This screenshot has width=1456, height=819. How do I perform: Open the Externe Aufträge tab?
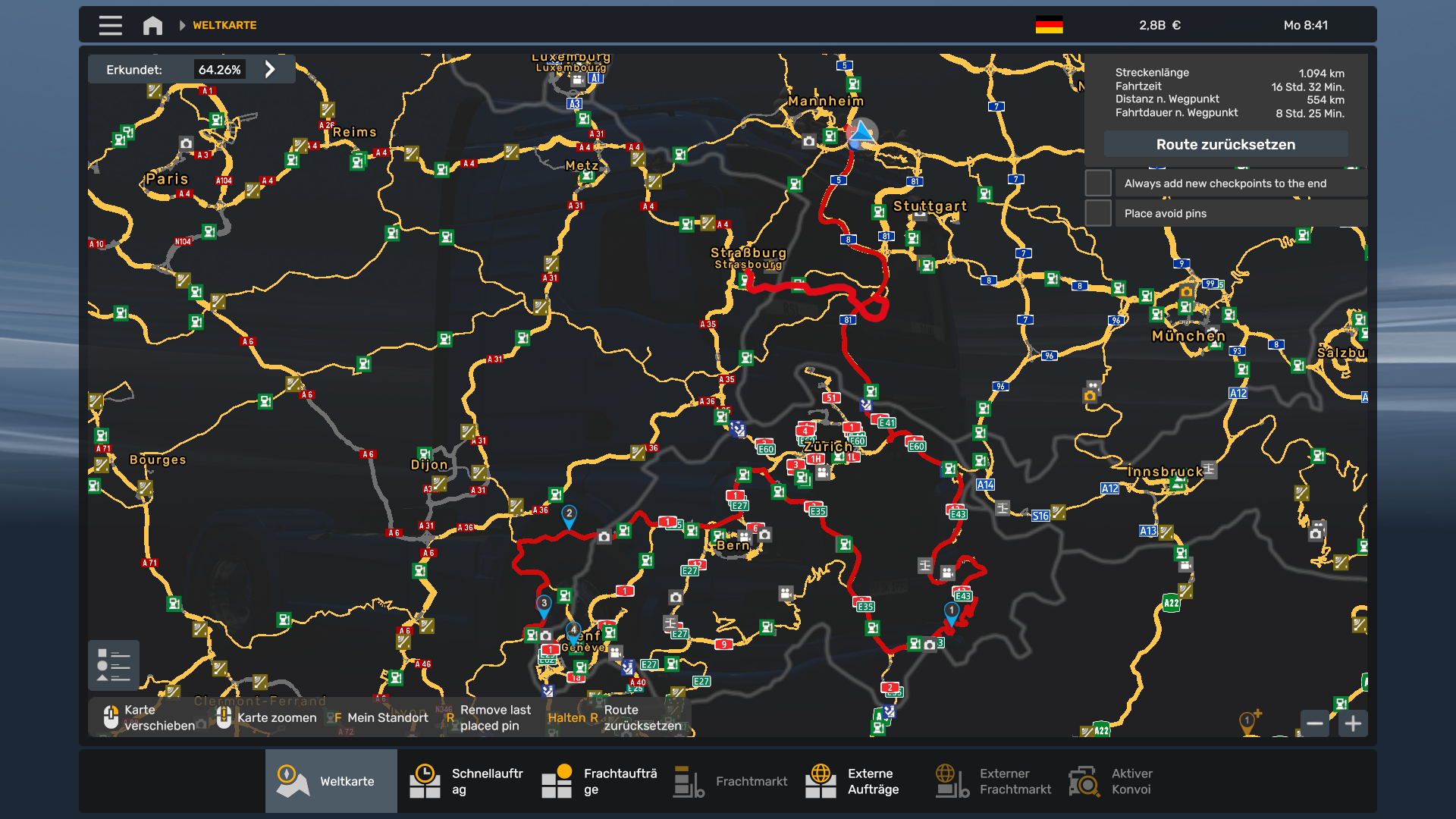(859, 781)
